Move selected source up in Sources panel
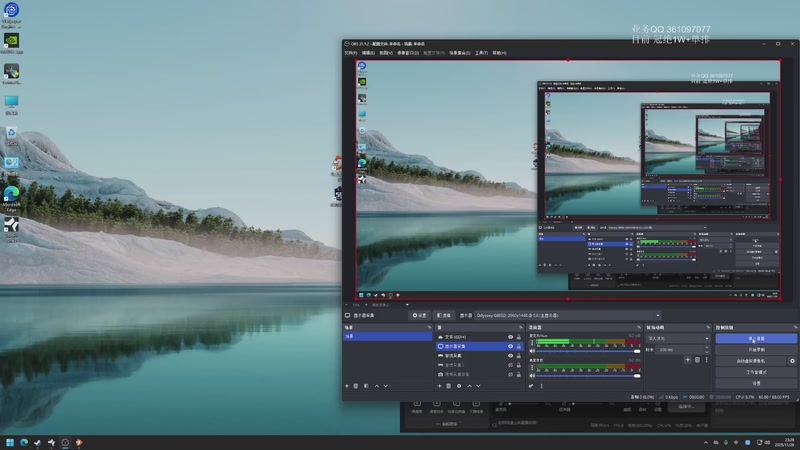The height and width of the screenshot is (450, 800). click(x=469, y=386)
